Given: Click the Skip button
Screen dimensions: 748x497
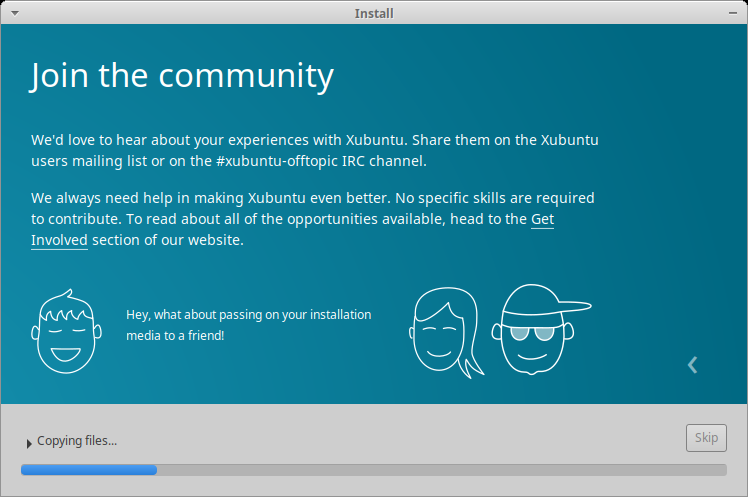Looking at the screenshot, I should coord(706,438).
